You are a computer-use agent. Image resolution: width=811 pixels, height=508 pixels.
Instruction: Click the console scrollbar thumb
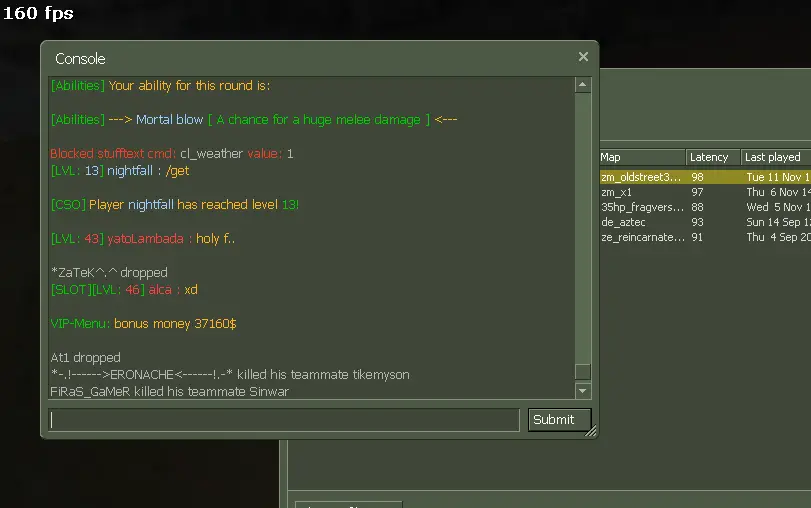pyautogui.click(x=583, y=372)
